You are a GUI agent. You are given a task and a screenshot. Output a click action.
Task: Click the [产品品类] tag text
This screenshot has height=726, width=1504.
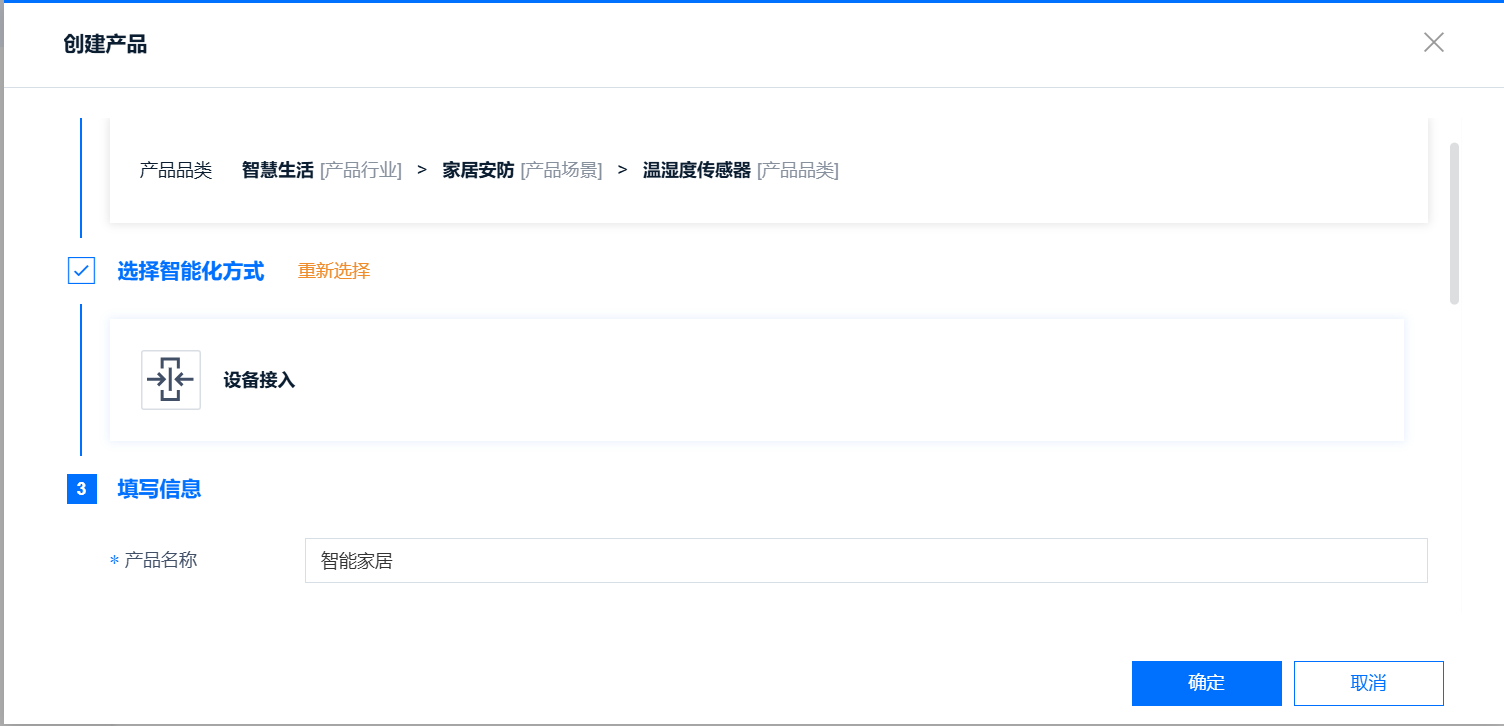pyautogui.click(x=798, y=171)
